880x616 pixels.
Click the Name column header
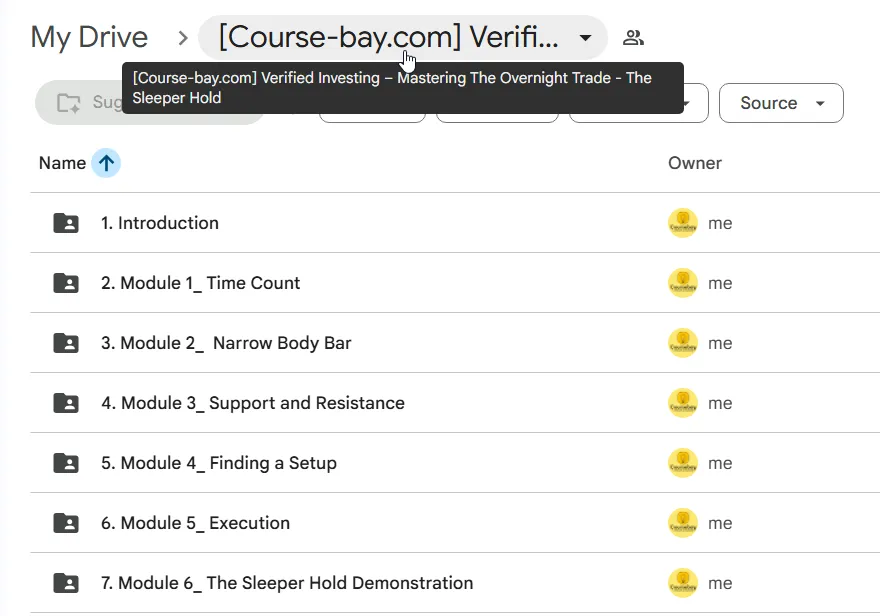(62, 163)
